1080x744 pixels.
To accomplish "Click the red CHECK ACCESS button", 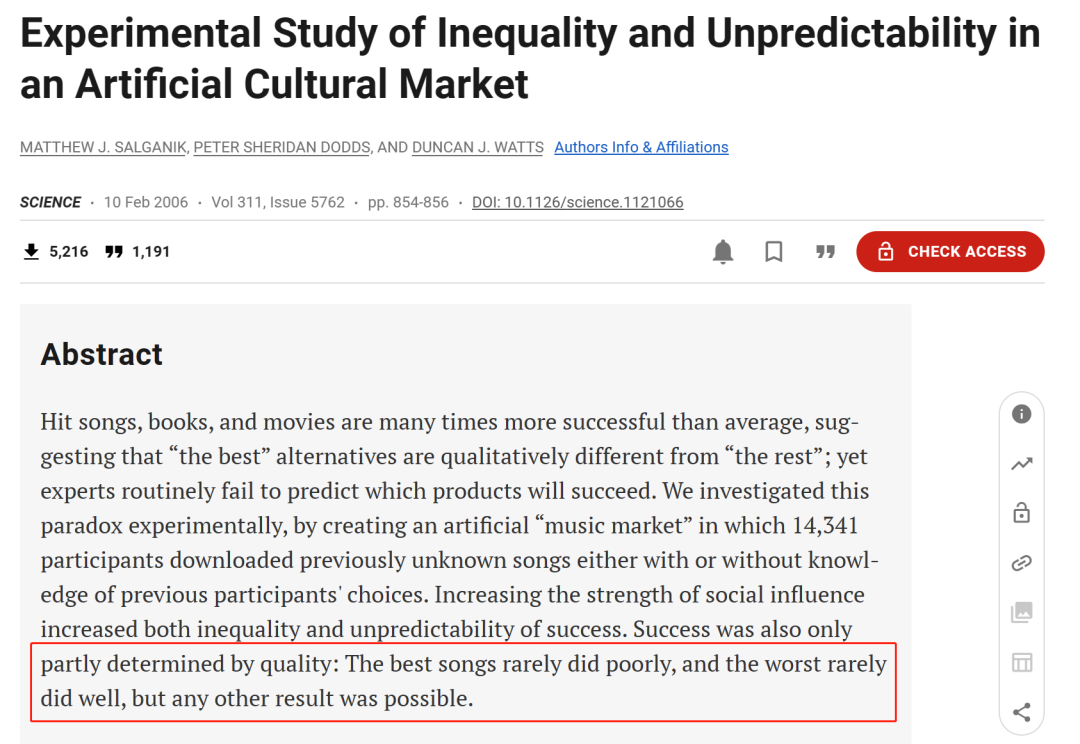I will click(x=951, y=251).
